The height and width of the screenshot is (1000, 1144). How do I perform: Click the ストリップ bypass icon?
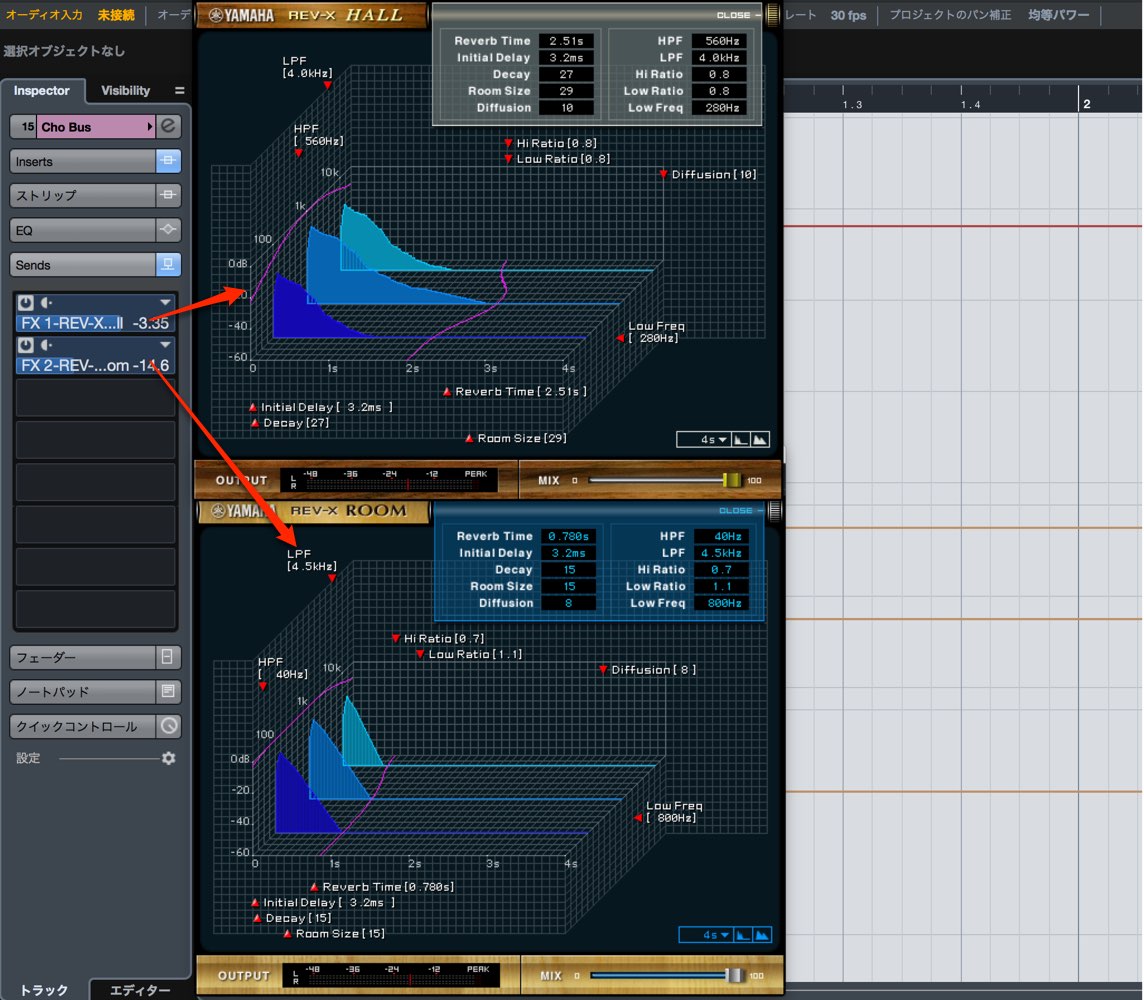168,195
